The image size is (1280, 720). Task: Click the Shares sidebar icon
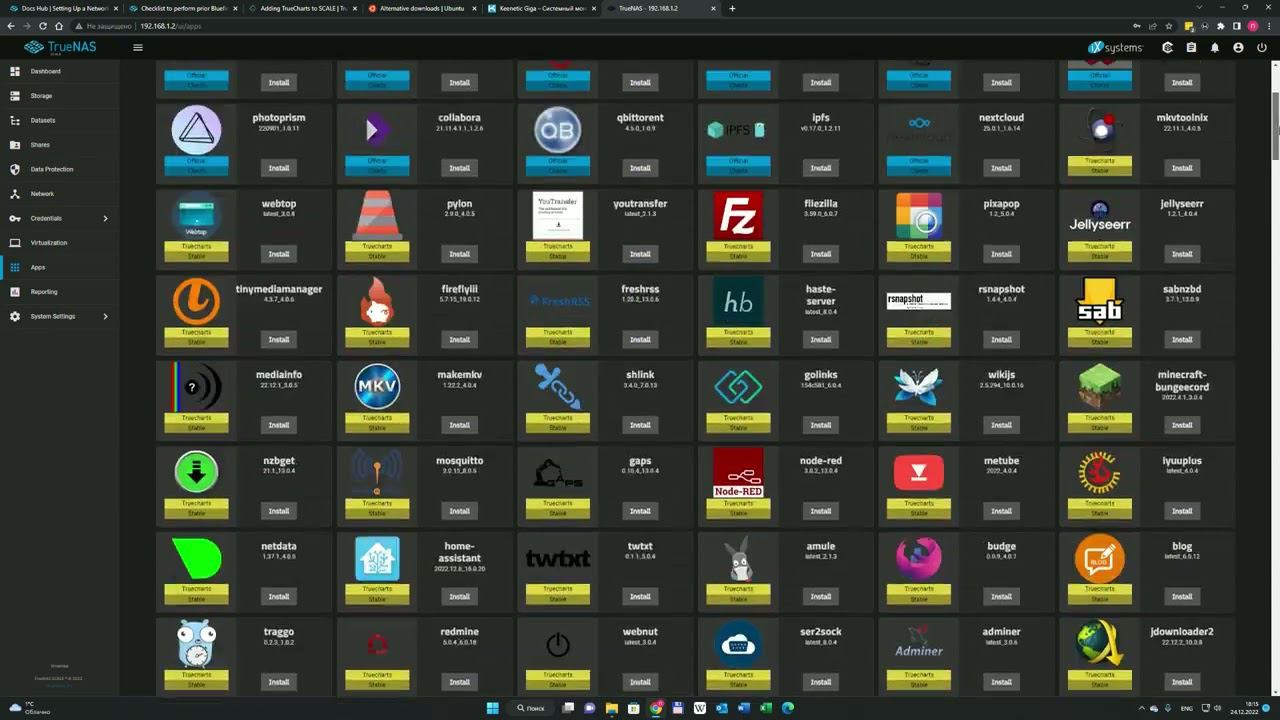point(15,145)
